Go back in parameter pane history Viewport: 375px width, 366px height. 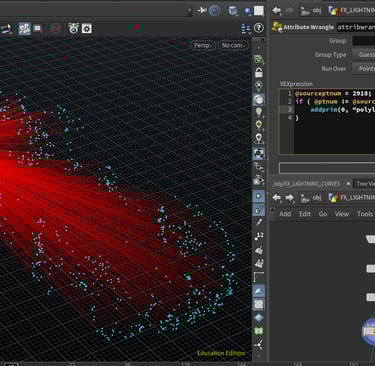pos(276,11)
